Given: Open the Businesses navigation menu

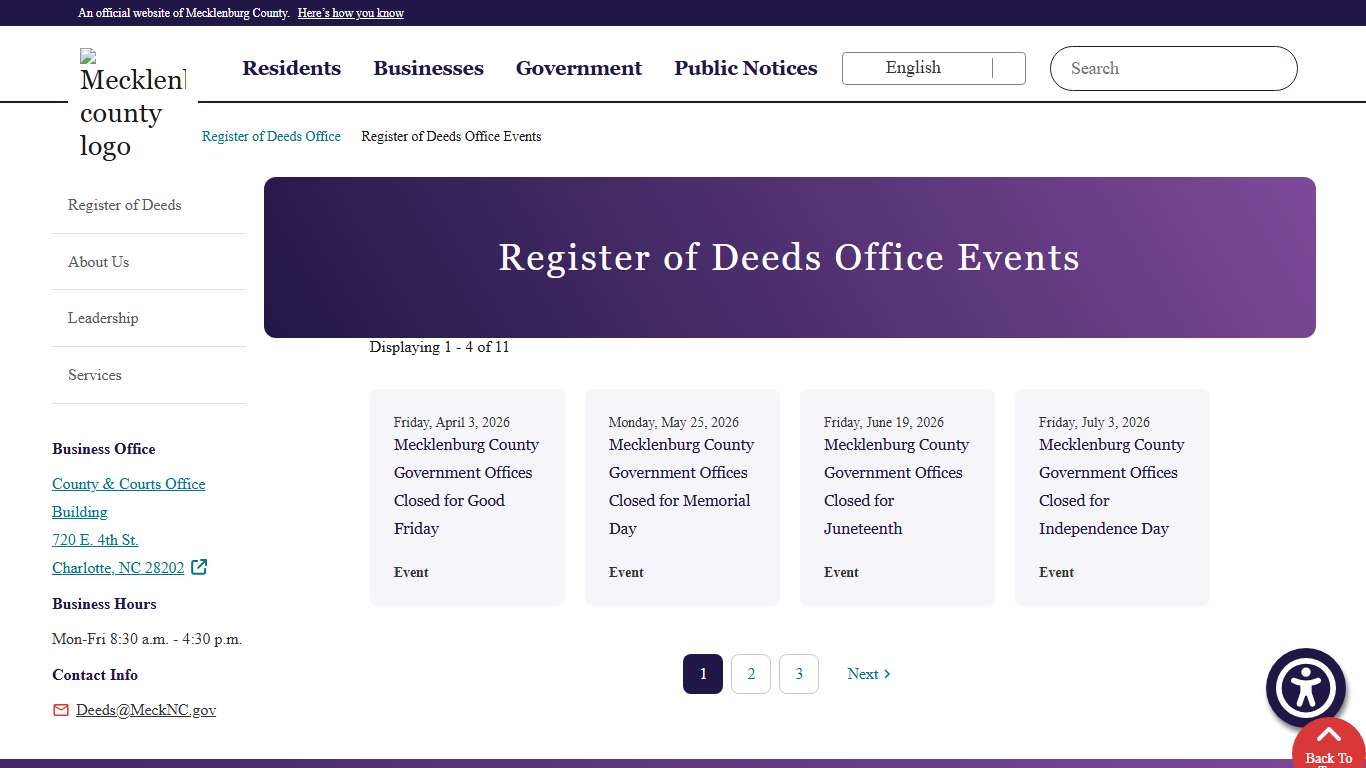Looking at the screenshot, I should point(428,68).
